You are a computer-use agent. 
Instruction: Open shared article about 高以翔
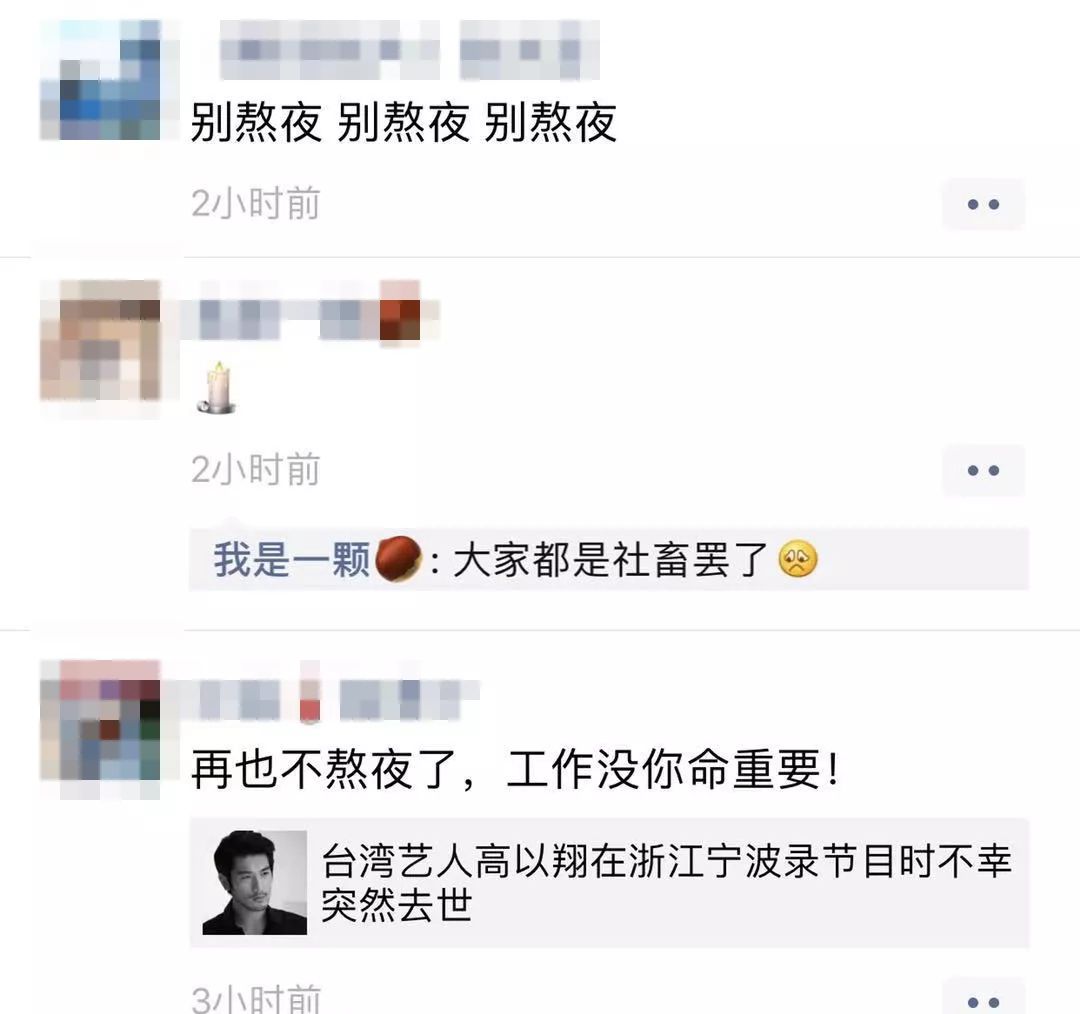click(x=609, y=882)
